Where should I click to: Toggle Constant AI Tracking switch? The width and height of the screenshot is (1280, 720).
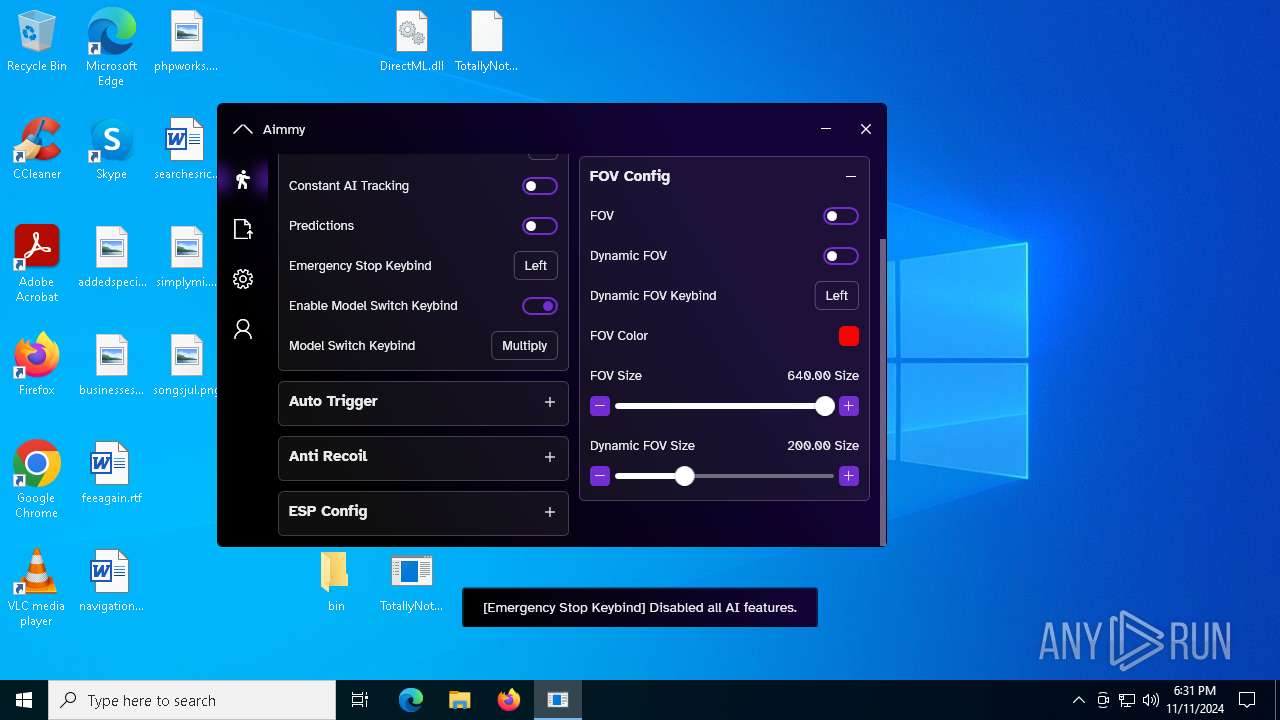click(x=540, y=186)
